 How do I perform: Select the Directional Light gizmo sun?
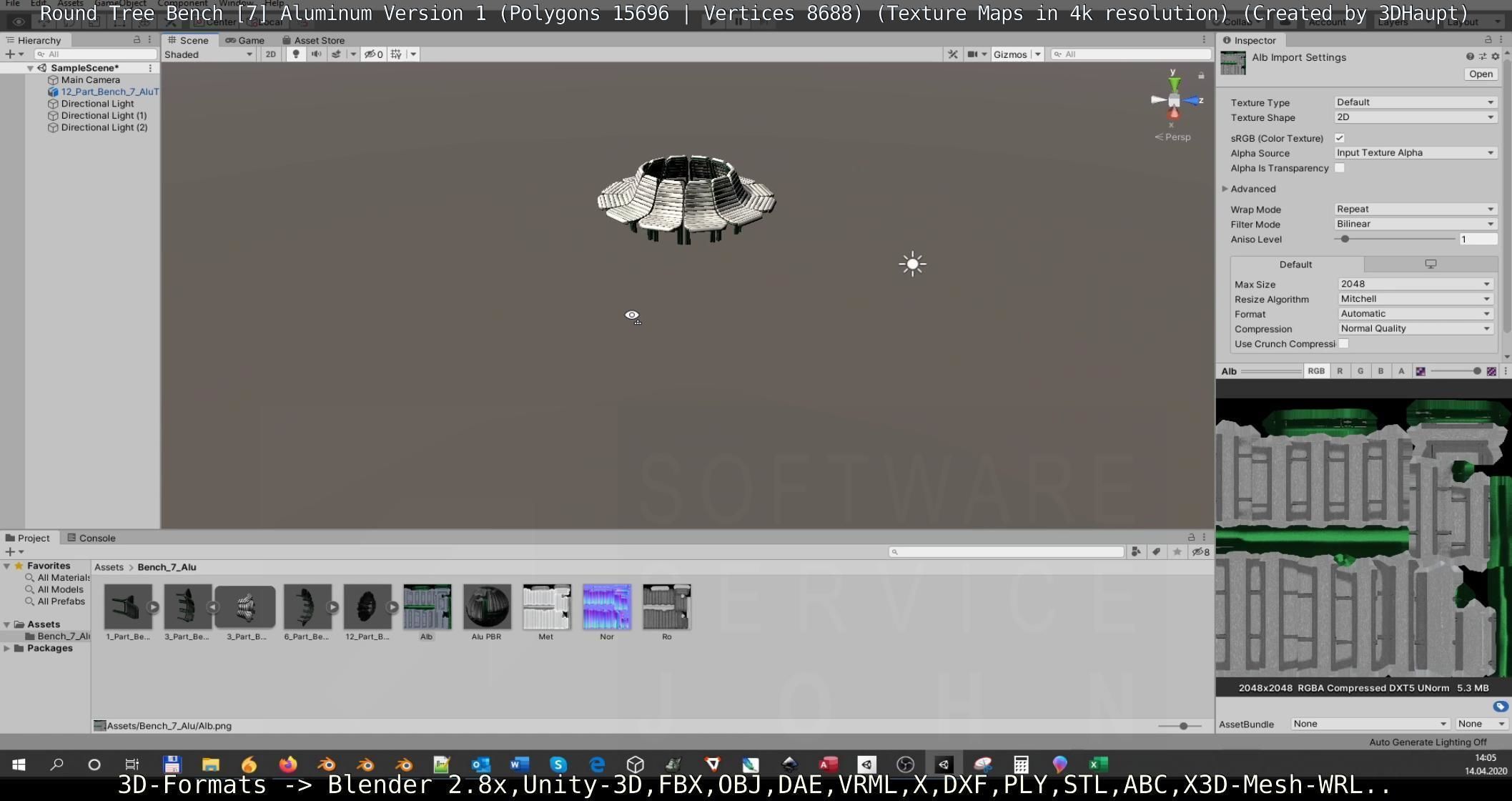pos(912,264)
